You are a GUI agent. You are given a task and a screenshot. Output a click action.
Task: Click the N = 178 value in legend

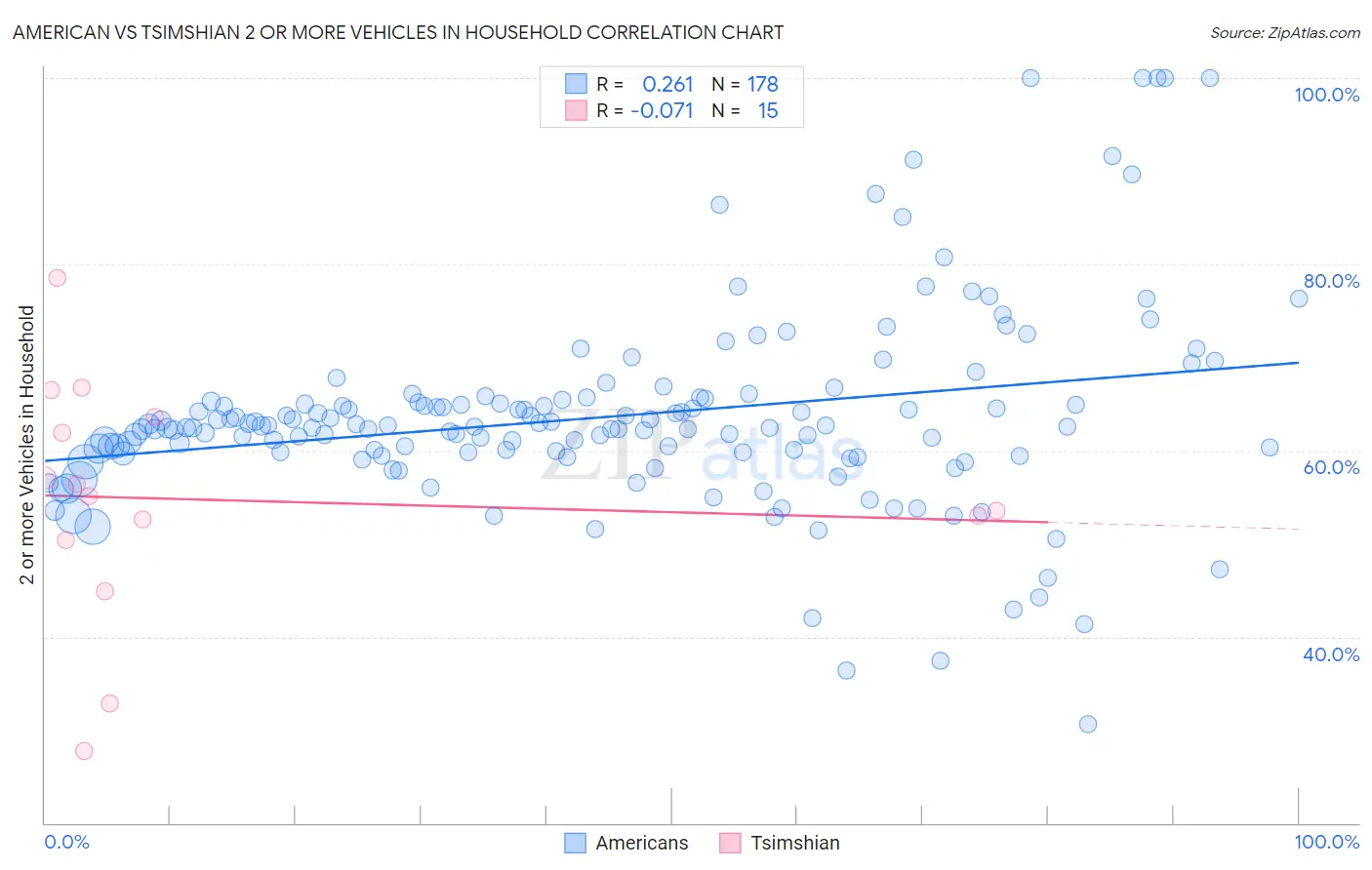point(746,84)
